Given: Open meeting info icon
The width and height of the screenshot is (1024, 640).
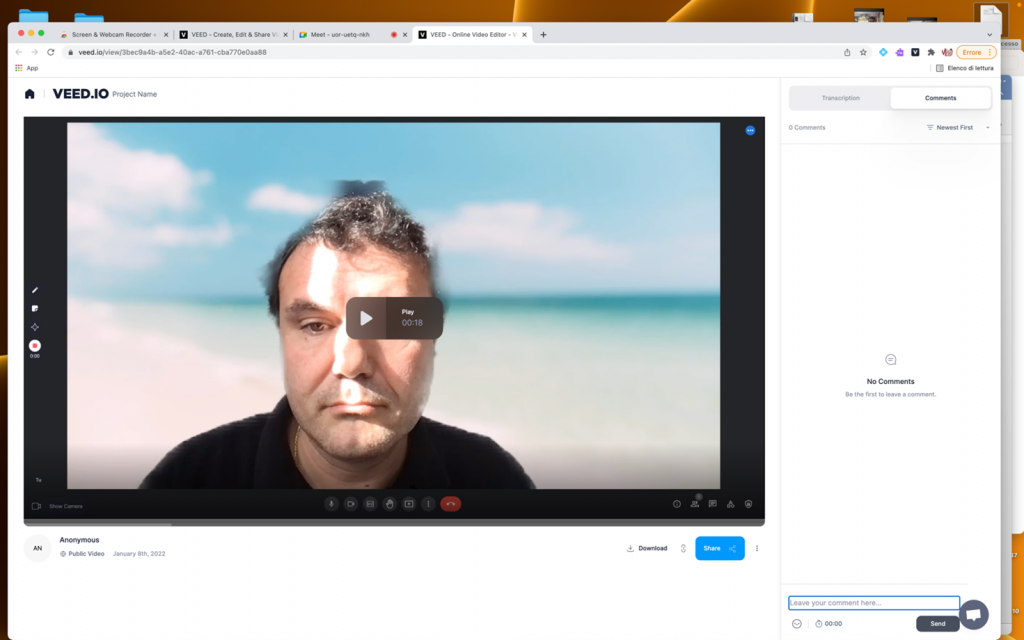Looking at the screenshot, I should coord(677,504).
